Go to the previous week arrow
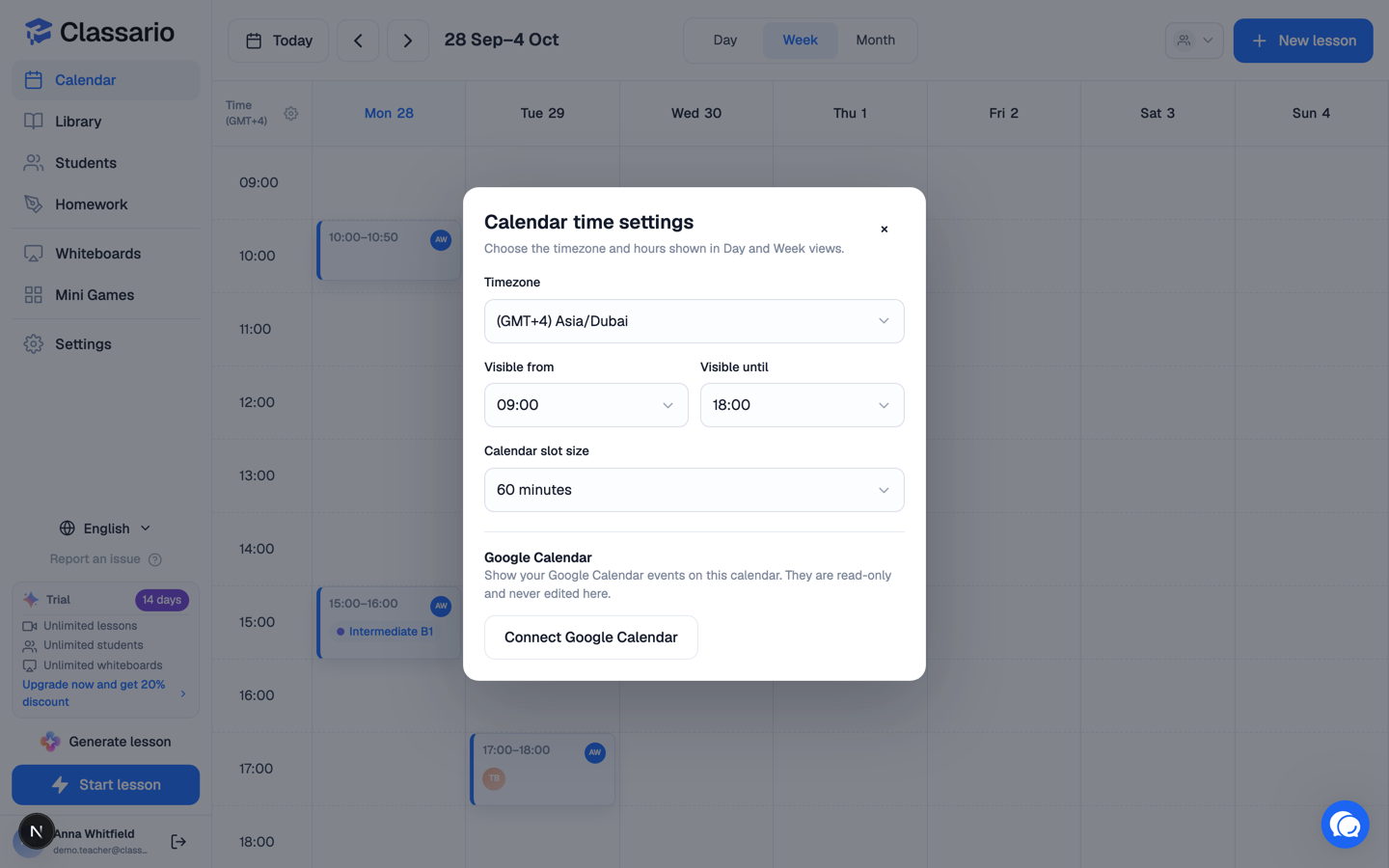This screenshot has width=1389, height=868. [358, 41]
